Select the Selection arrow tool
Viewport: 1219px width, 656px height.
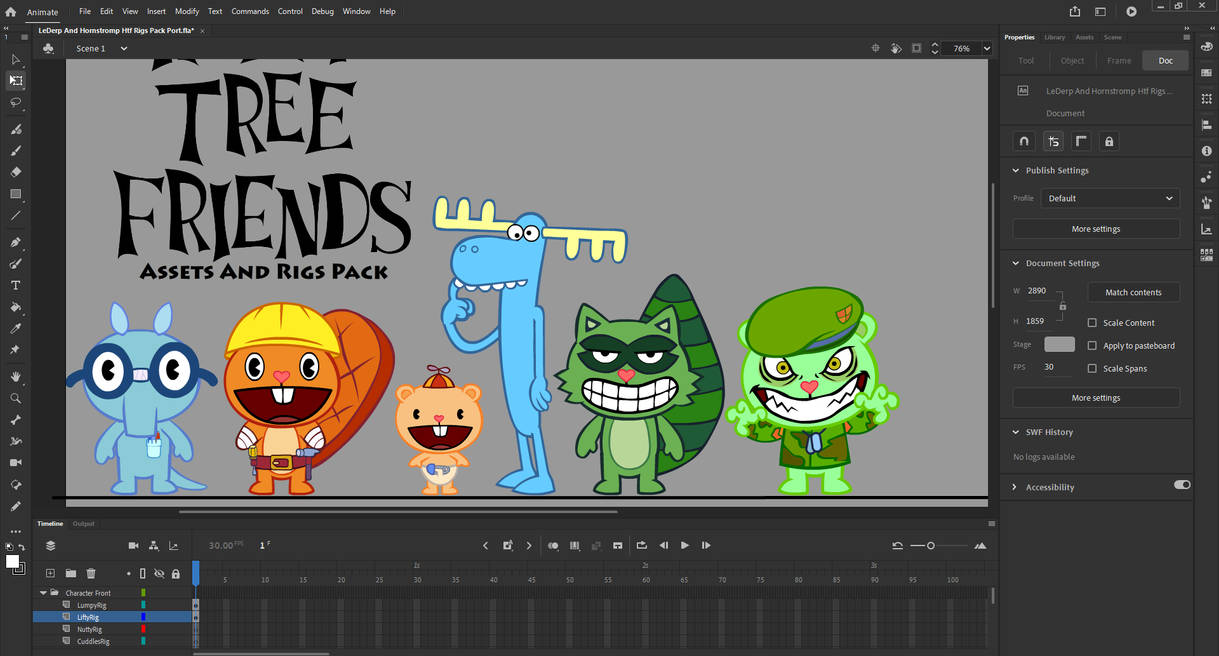coord(15,60)
